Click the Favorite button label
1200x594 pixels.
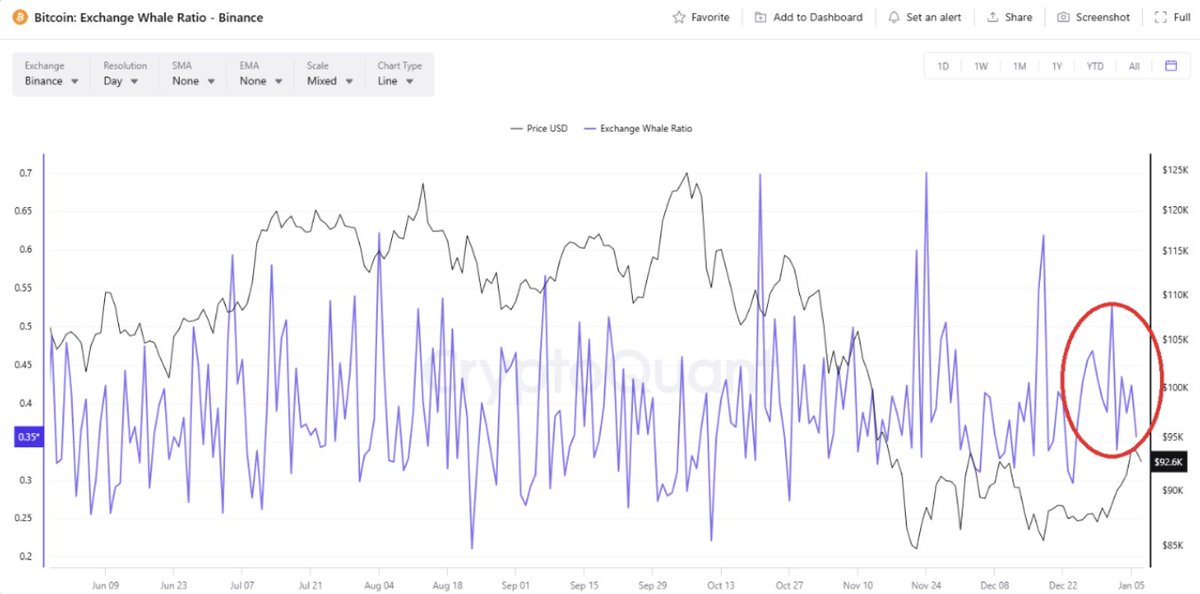[710, 17]
